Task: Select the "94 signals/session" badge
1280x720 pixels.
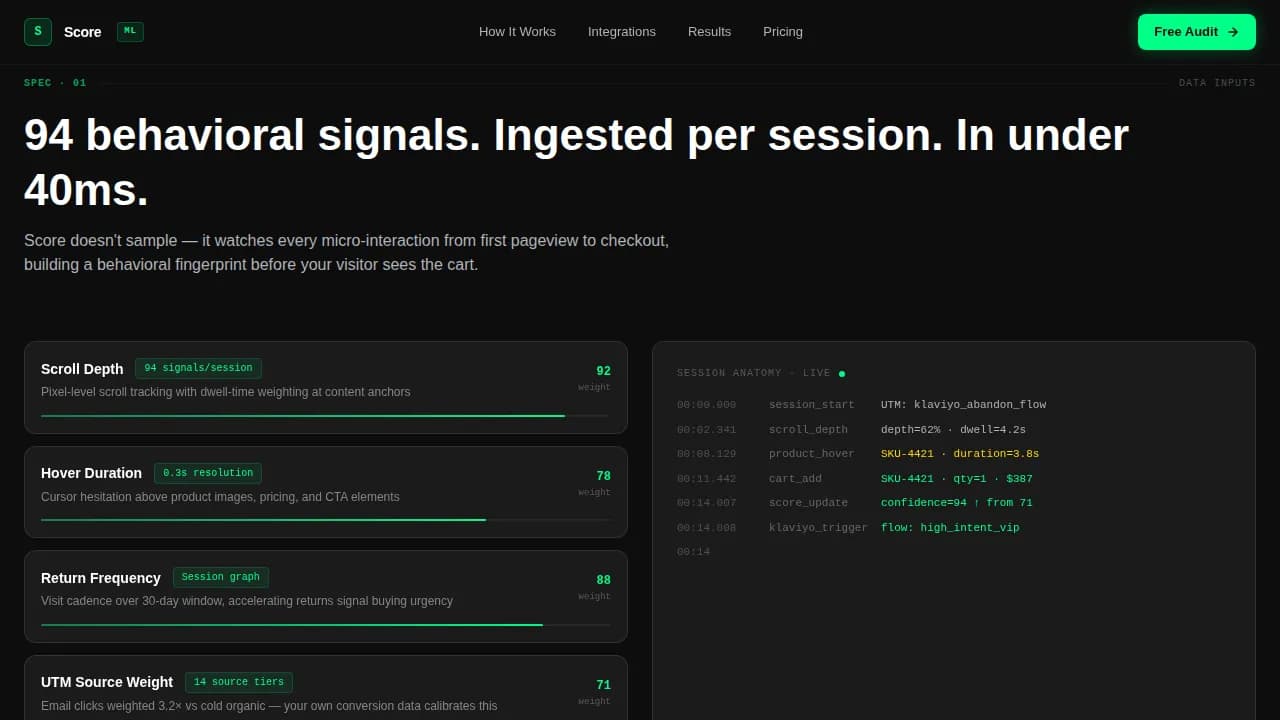Action: 198,367
